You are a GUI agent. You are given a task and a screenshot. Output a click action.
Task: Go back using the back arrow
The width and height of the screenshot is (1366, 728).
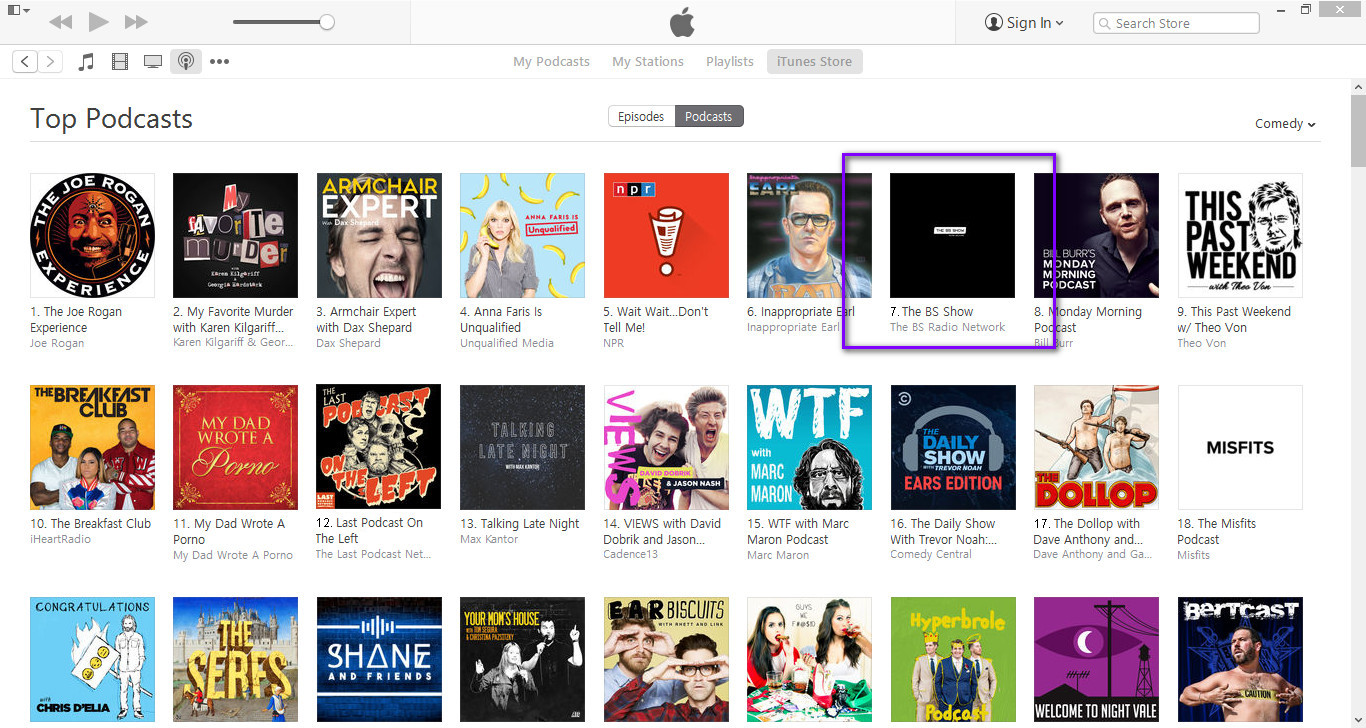[25, 61]
